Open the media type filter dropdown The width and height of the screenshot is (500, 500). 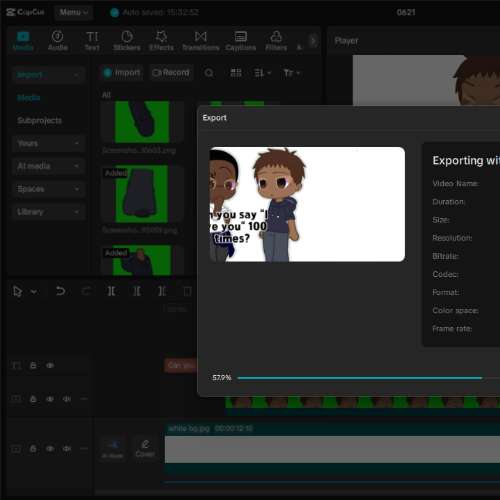[292, 73]
